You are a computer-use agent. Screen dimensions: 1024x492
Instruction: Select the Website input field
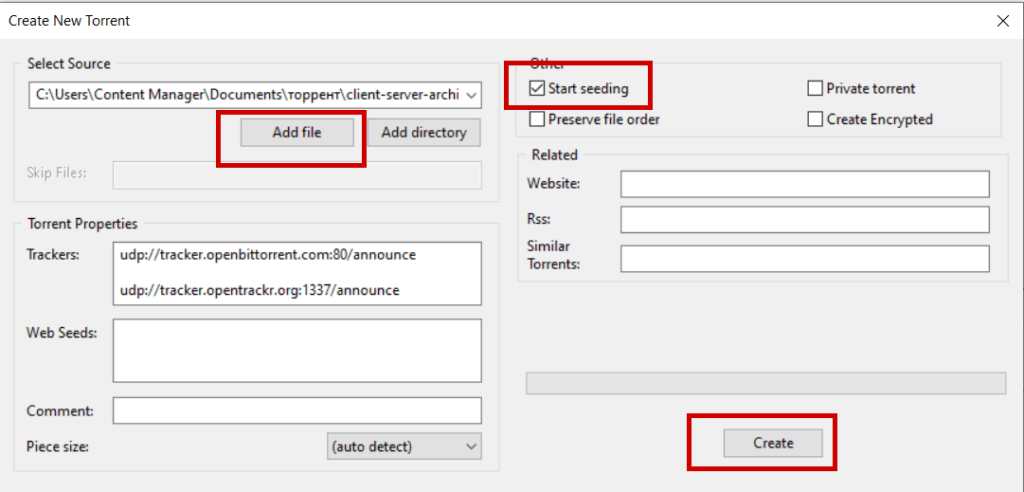pyautogui.click(x=804, y=184)
